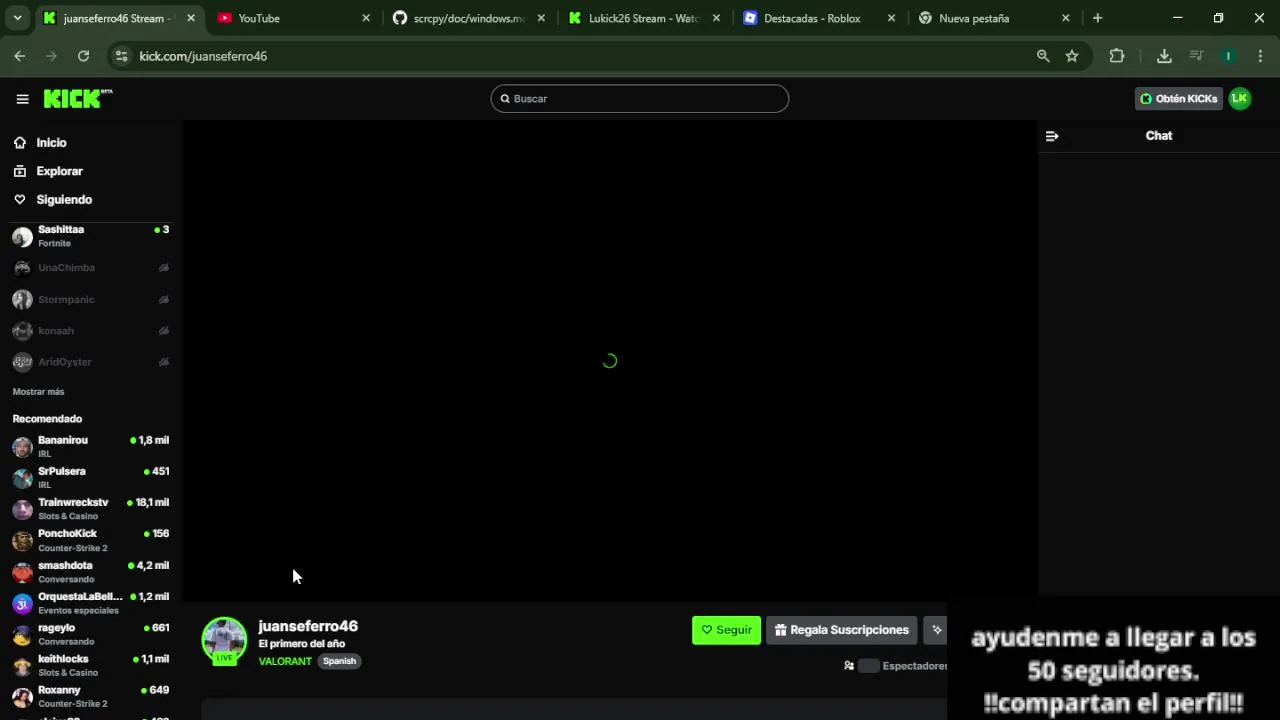Close the Nueva pestaña tab
The width and height of the screenshot is (1280, 720).
1066,18
